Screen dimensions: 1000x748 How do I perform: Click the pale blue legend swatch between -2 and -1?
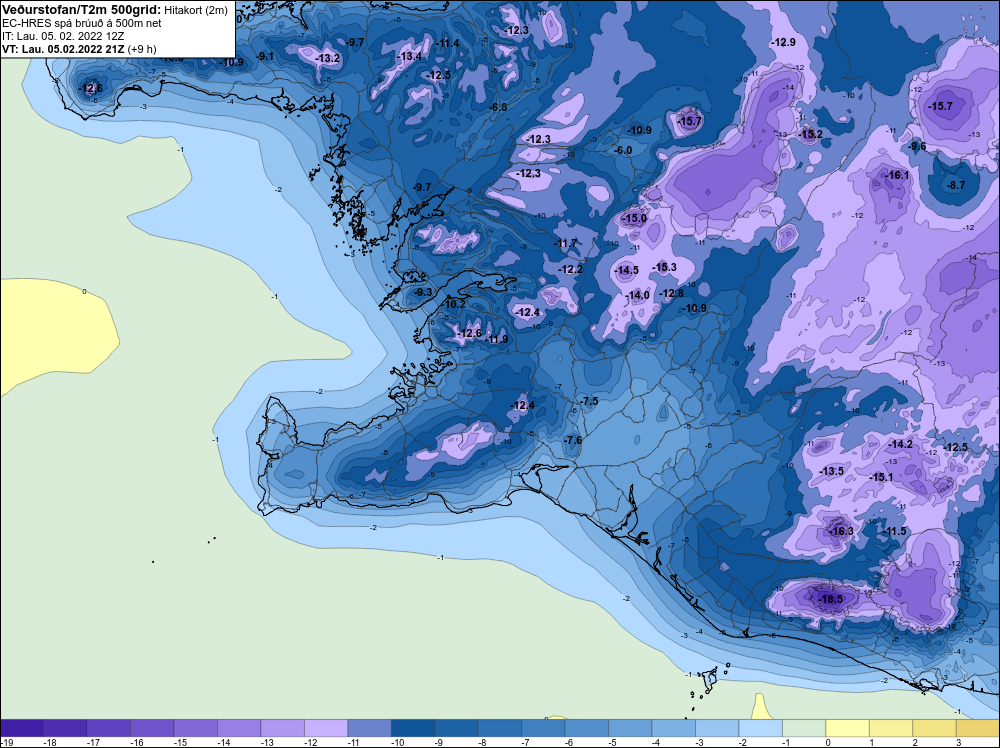click(x=760, y=728)
